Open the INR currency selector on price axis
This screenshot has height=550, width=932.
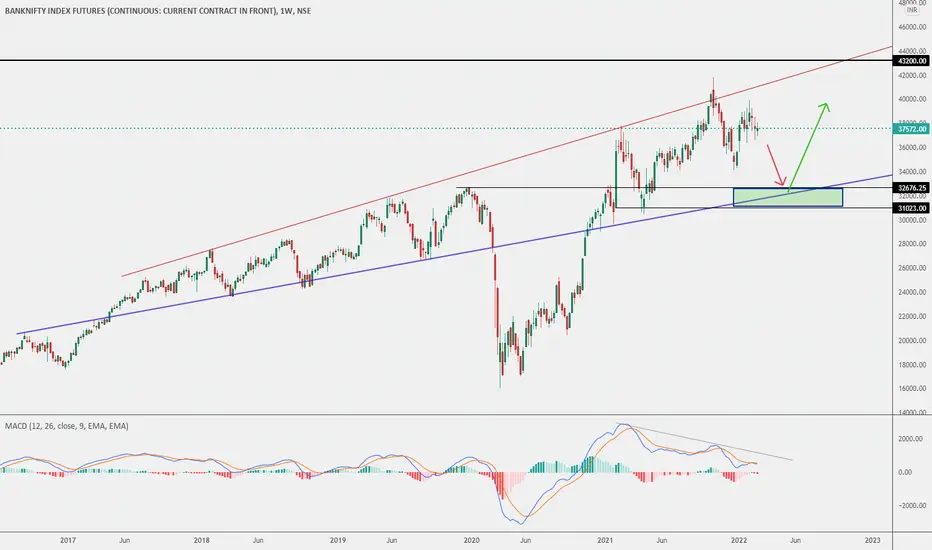pyautogui.click(x=912, y=10)
